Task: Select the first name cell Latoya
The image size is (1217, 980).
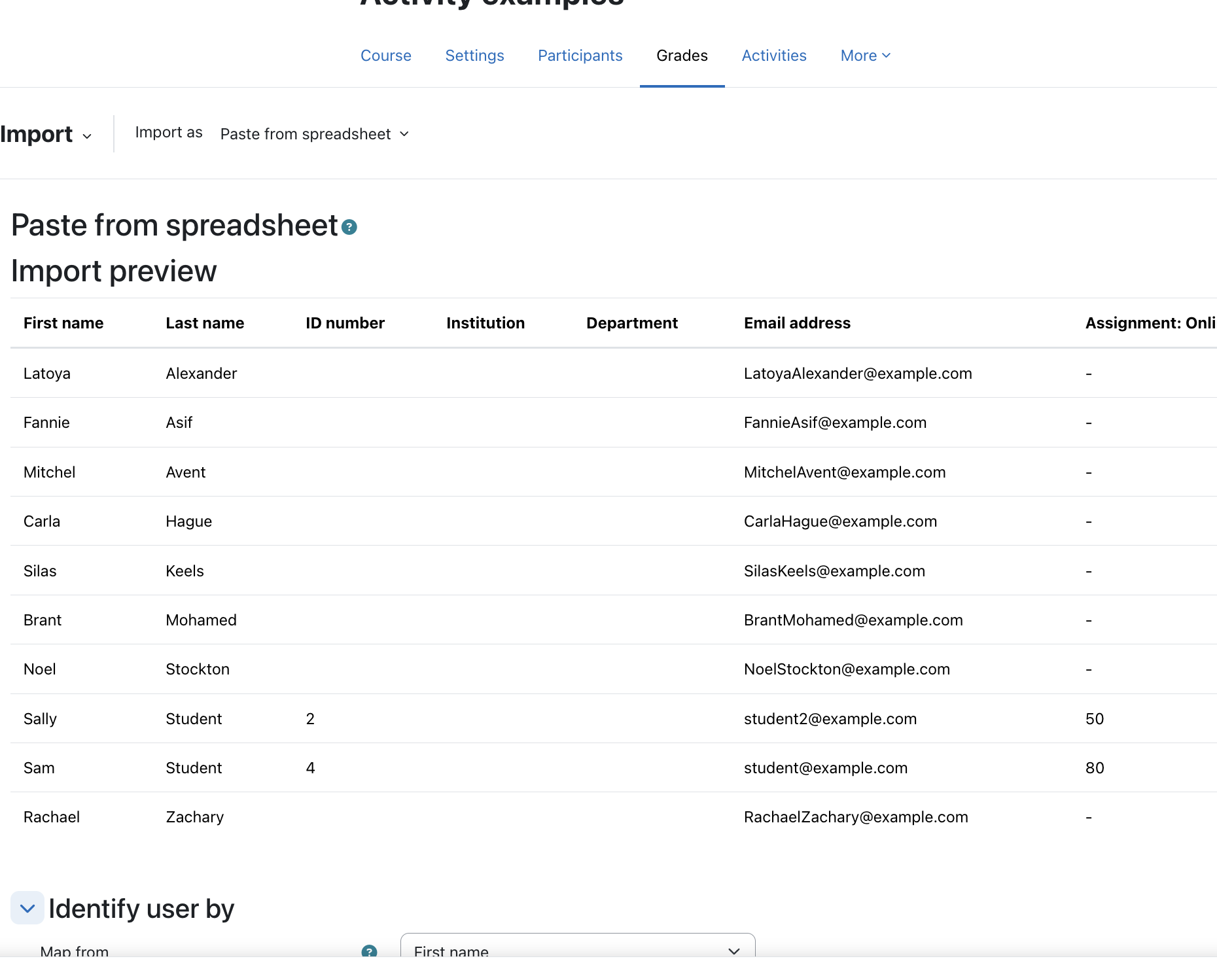Action: tap(47, 374)
